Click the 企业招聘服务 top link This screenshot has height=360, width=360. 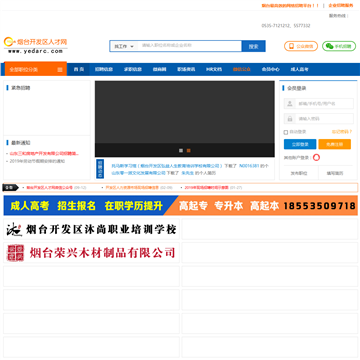[341, 5]
